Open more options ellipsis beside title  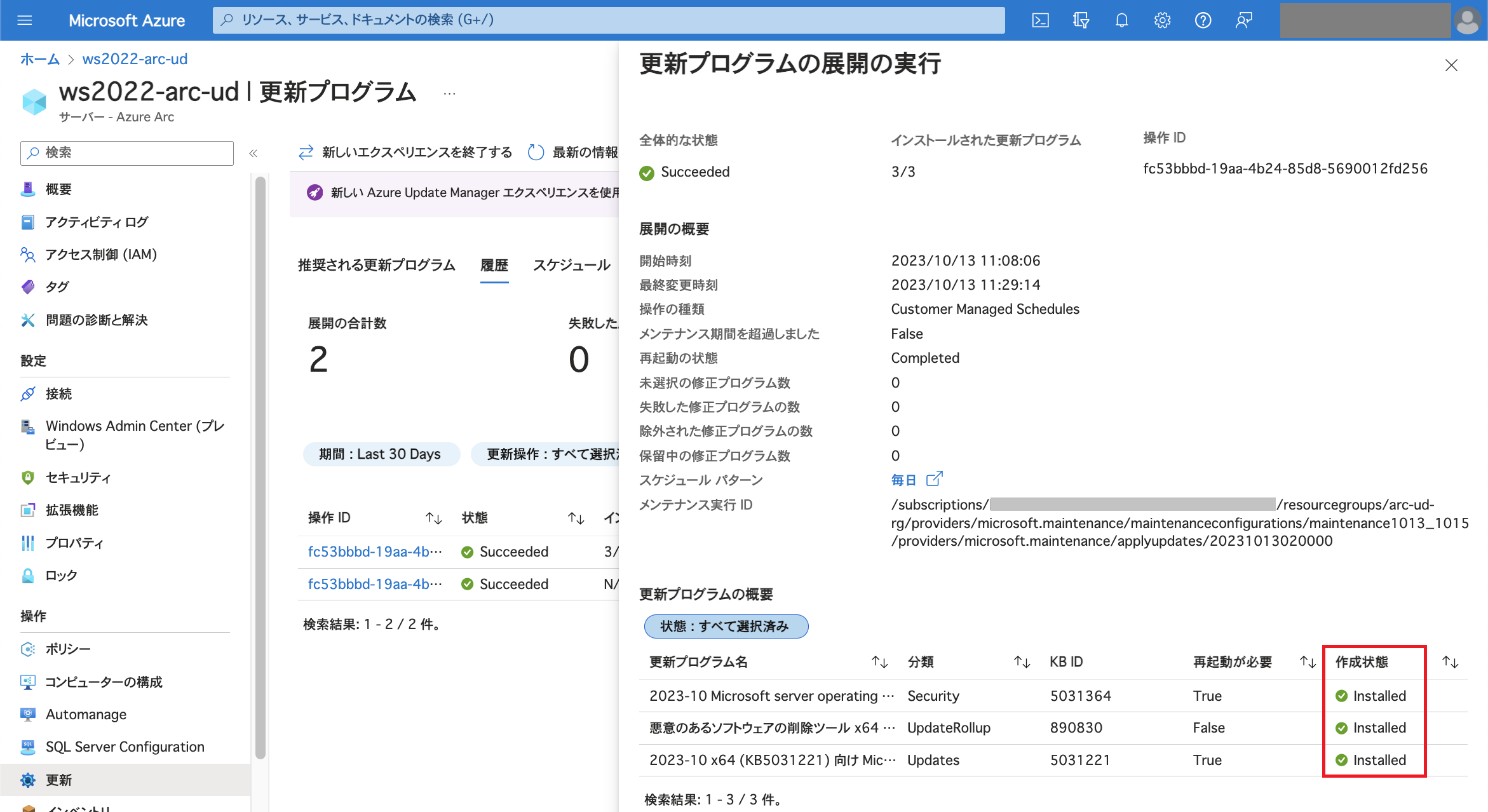(x=449, y=94)
